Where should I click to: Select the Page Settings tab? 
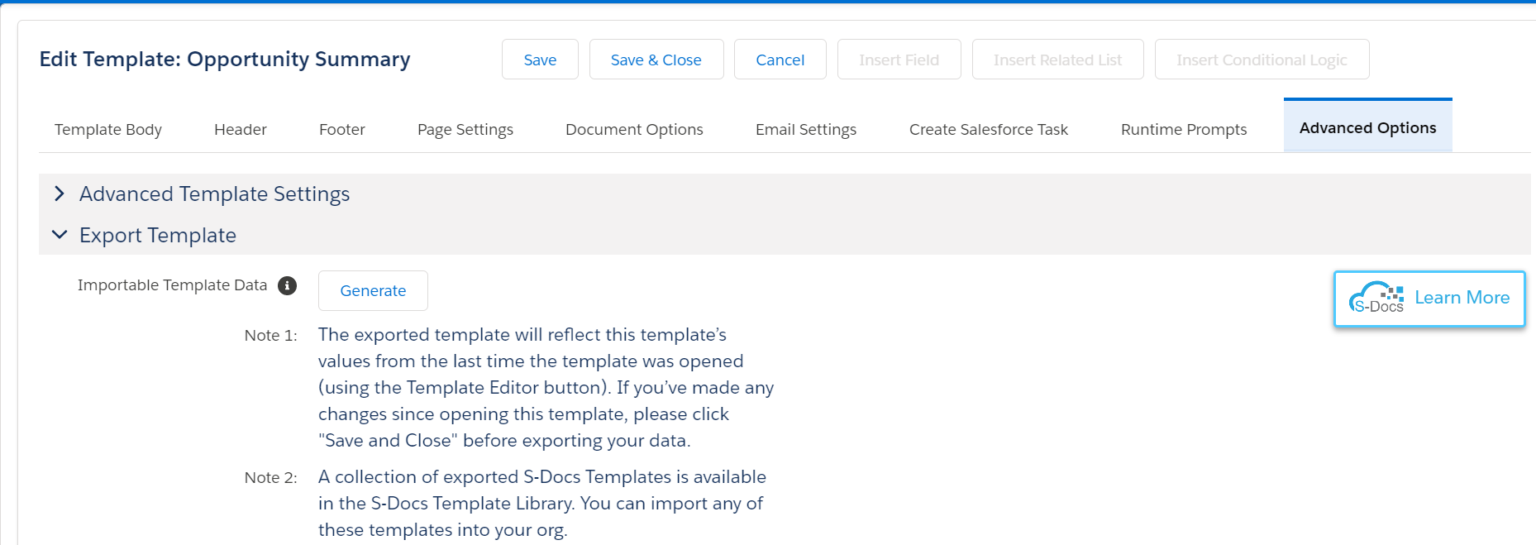465,129
